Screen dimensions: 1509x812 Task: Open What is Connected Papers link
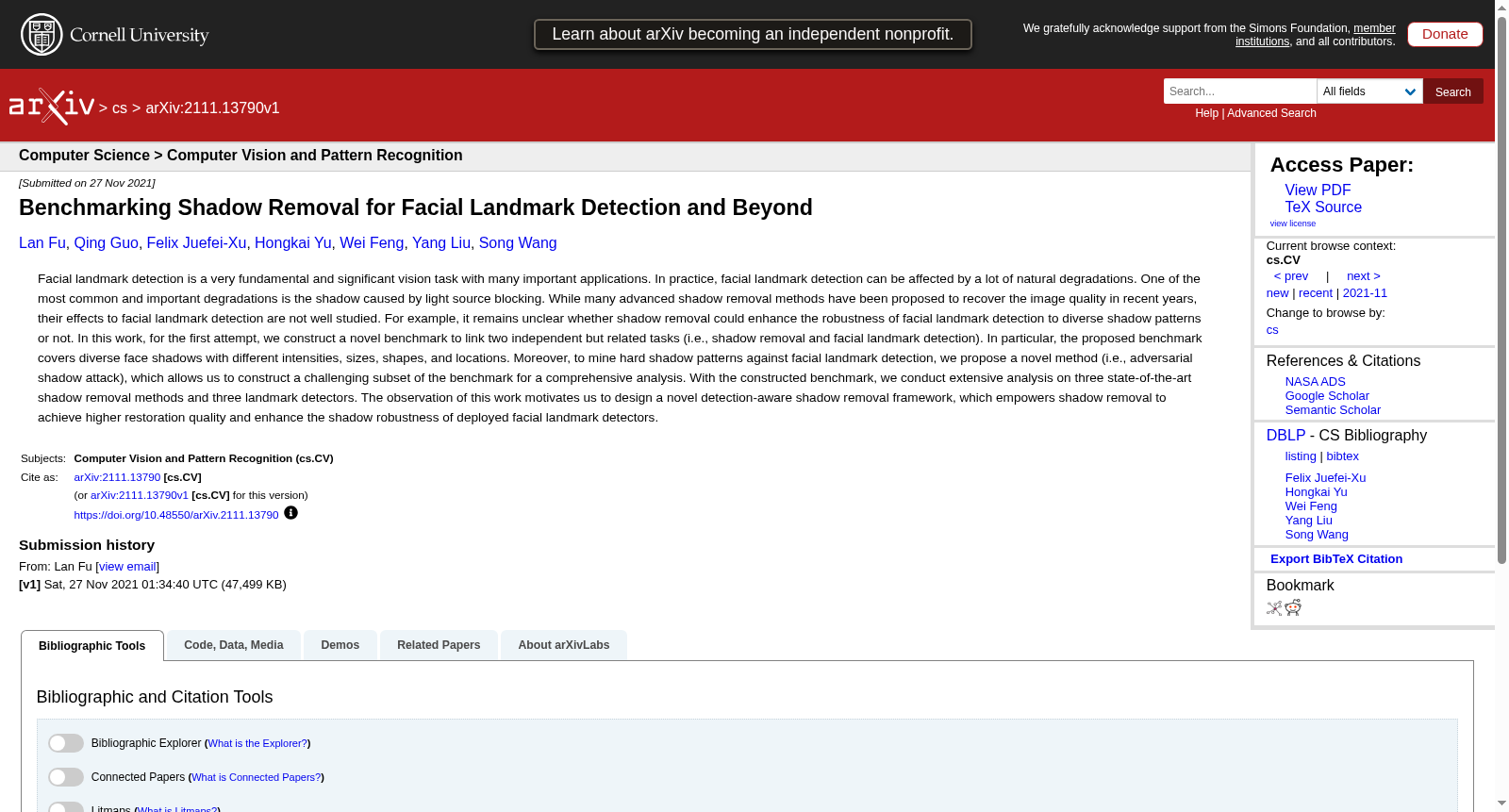[x=257, y=777]
